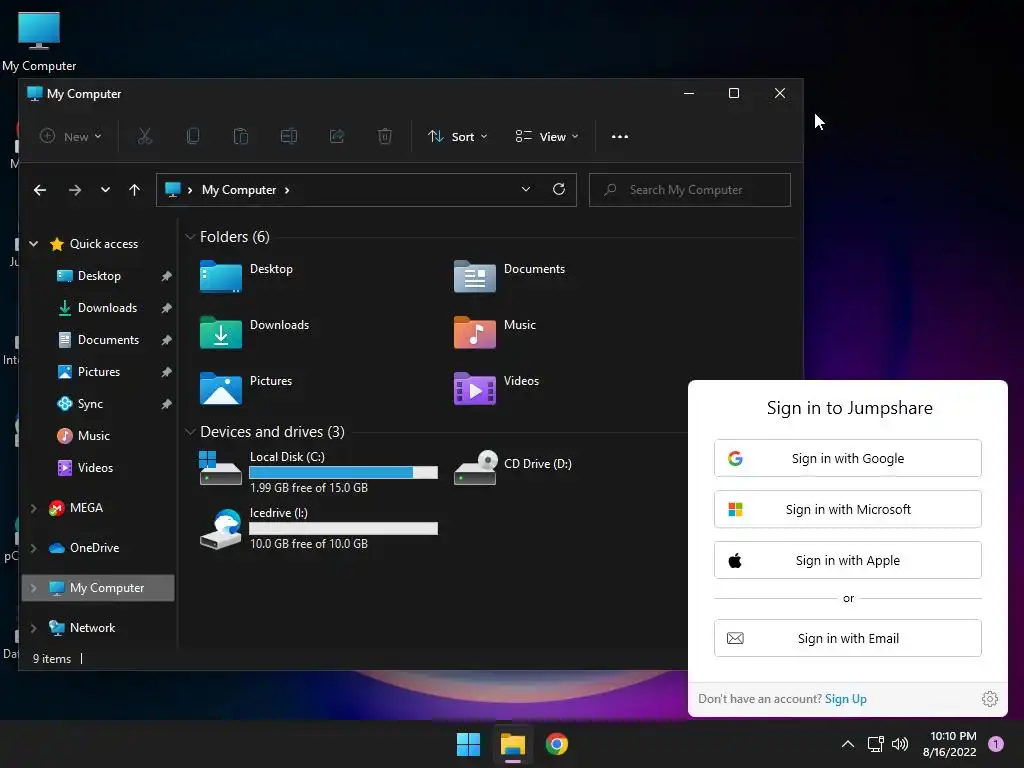Click the Paste clipboard icon
Viewport: 1024px width, 768px height.
point(240,136)
